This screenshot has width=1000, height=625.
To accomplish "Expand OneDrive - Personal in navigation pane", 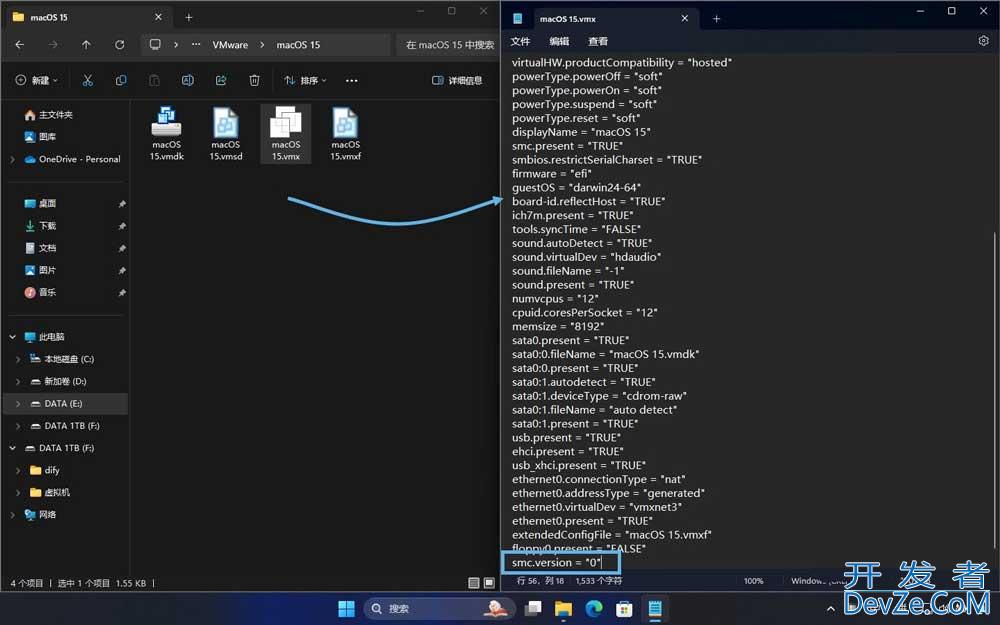I will (x=12, y=159).
